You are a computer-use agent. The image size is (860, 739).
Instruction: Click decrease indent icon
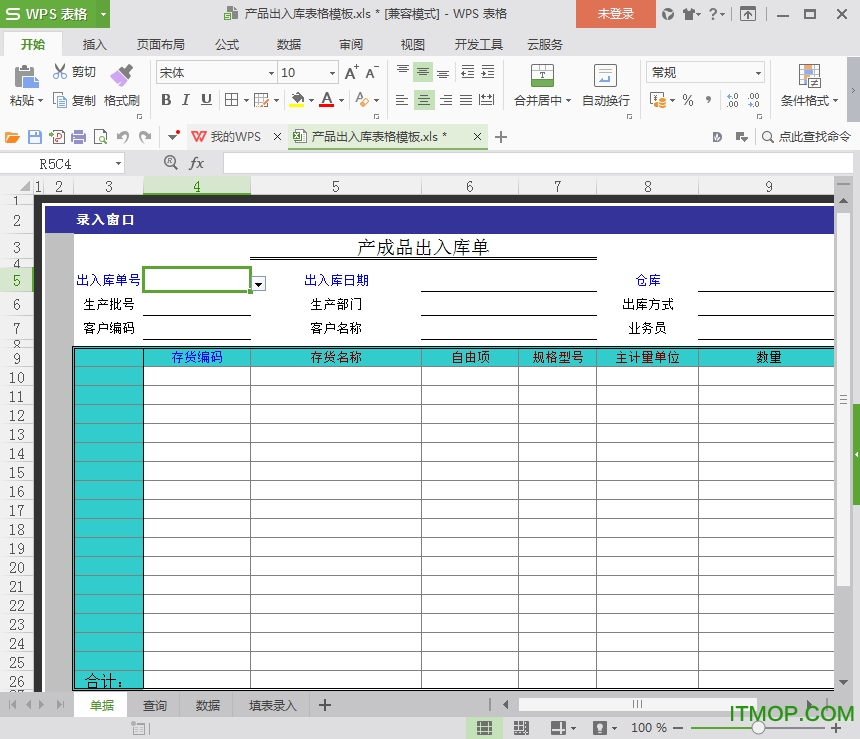467,71
